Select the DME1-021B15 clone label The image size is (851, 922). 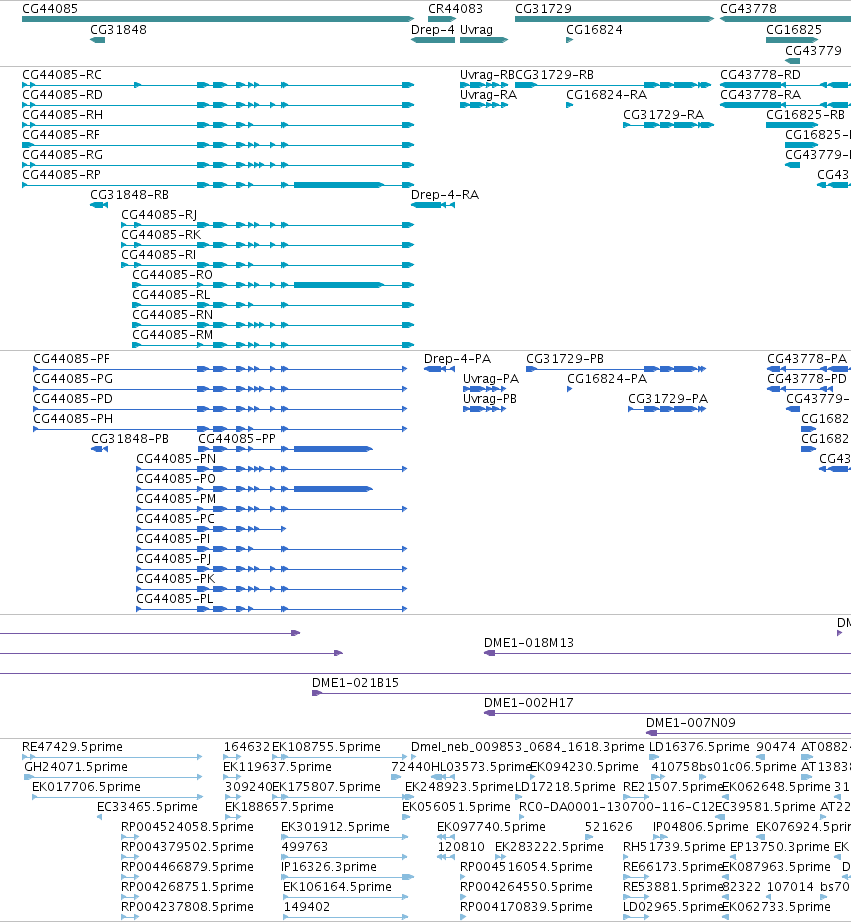[x=355, y=683]
